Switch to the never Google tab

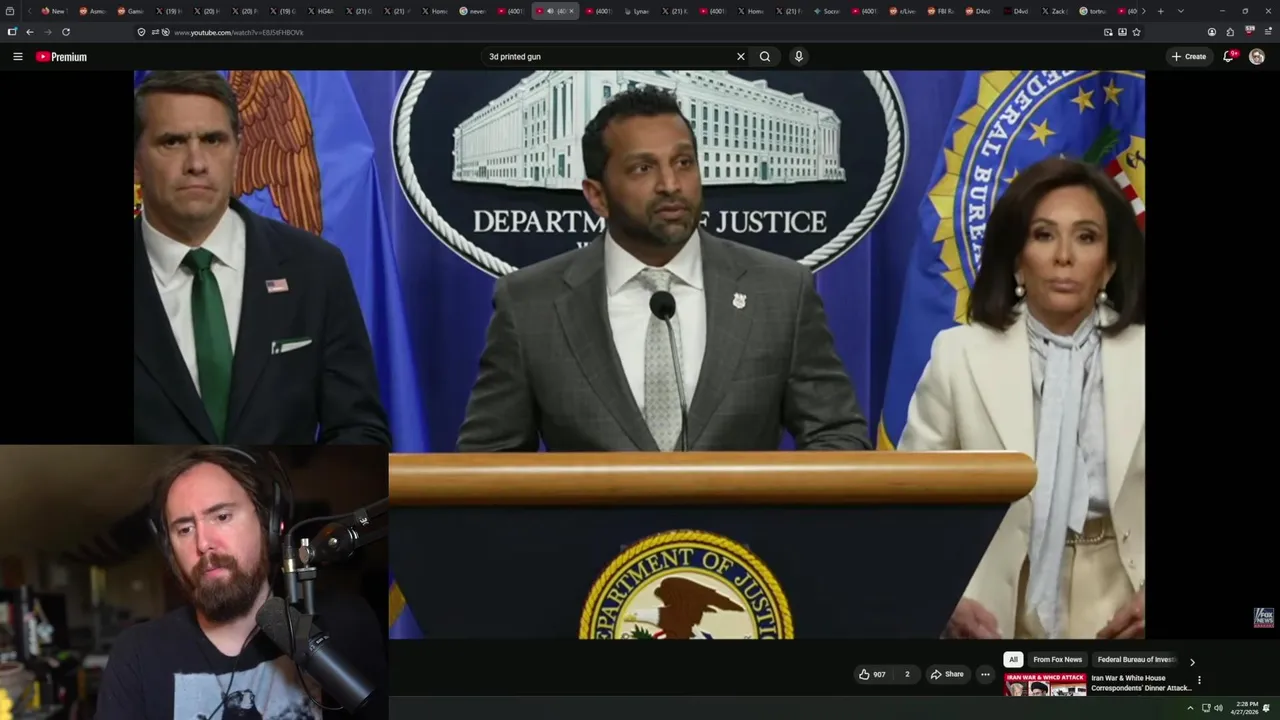[474, 11]
